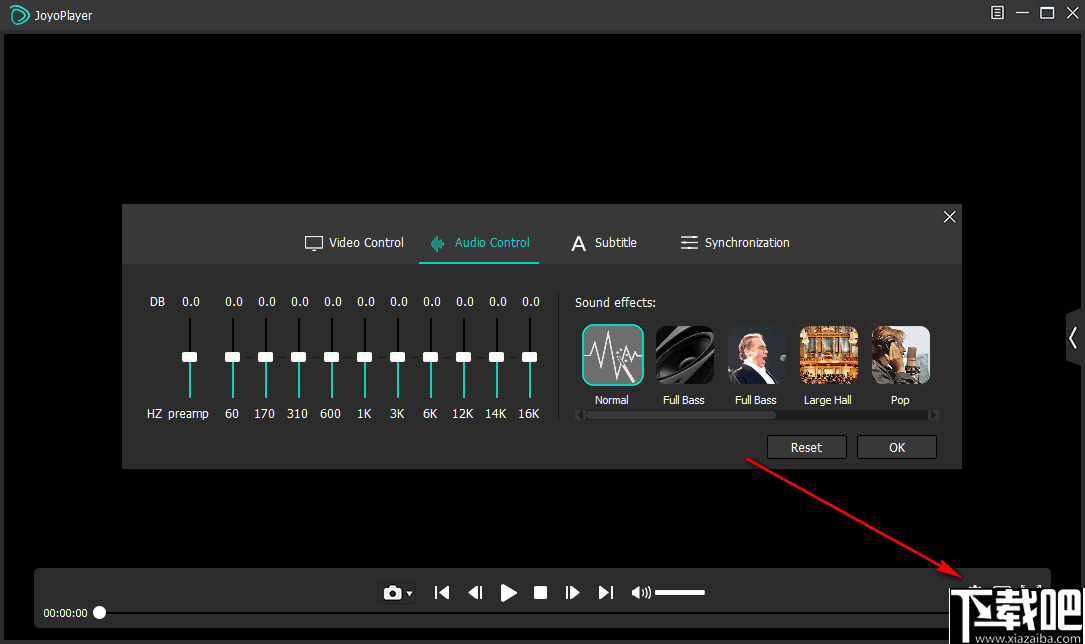Select the Audio Control equalizer icon
This screenshot has height=644, width=1085.
[x=437, y=242]
